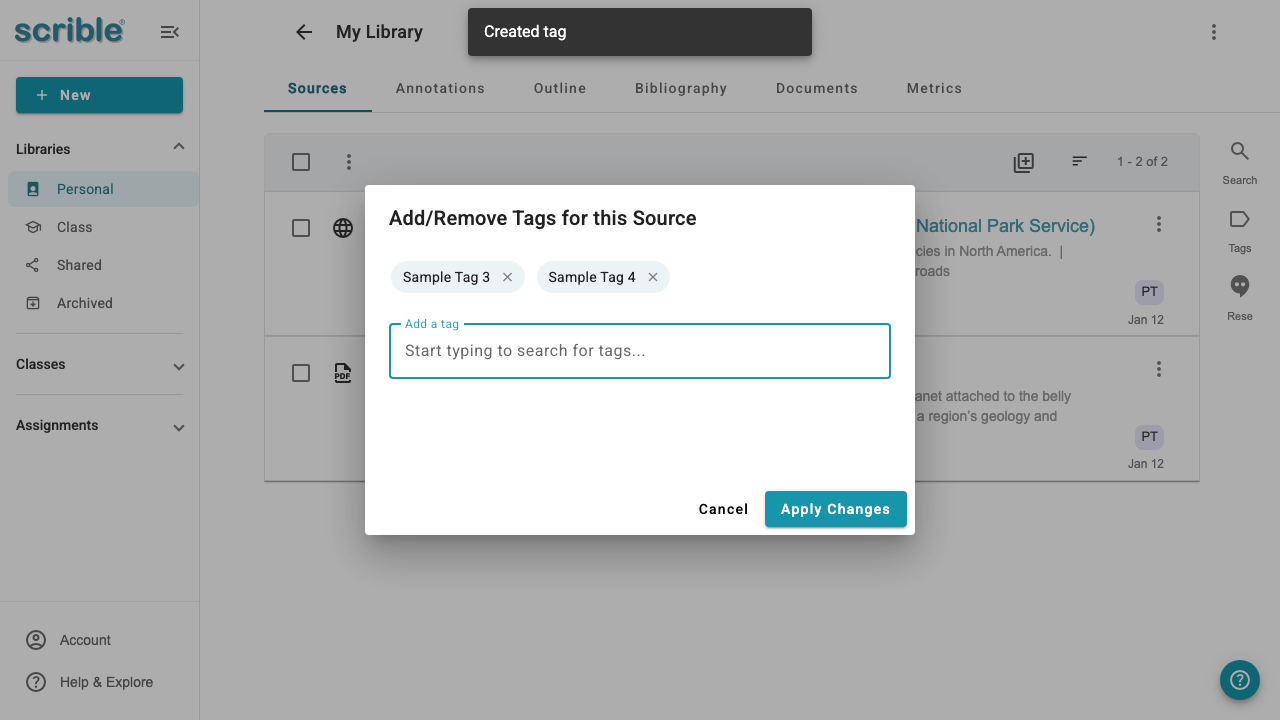
Task: Click the add-to-collection icon in list toolbar
Action: pyautogui.click(x=1023, y=162)
